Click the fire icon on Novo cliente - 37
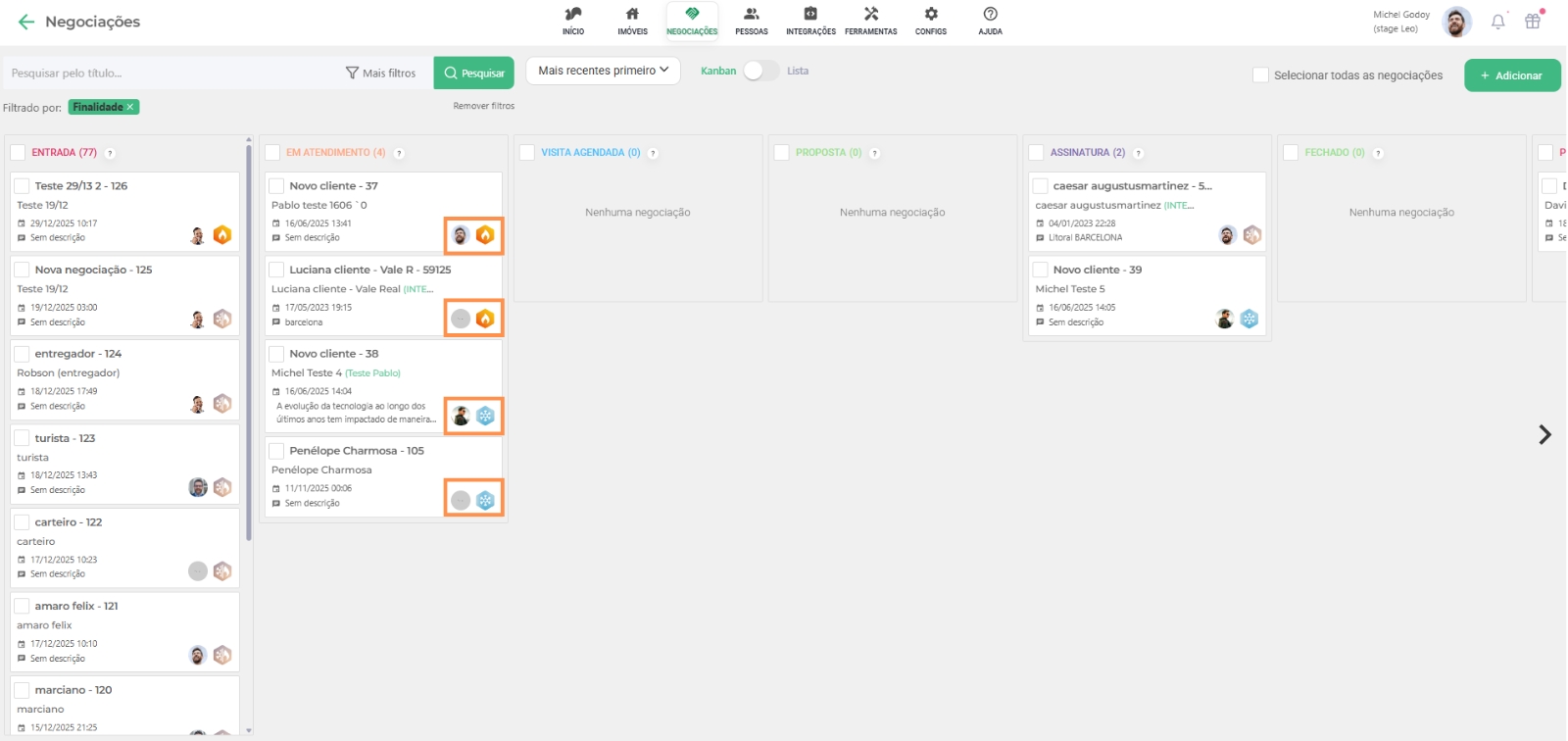This screenshot has width=1568, height=741. pos(485,235)
